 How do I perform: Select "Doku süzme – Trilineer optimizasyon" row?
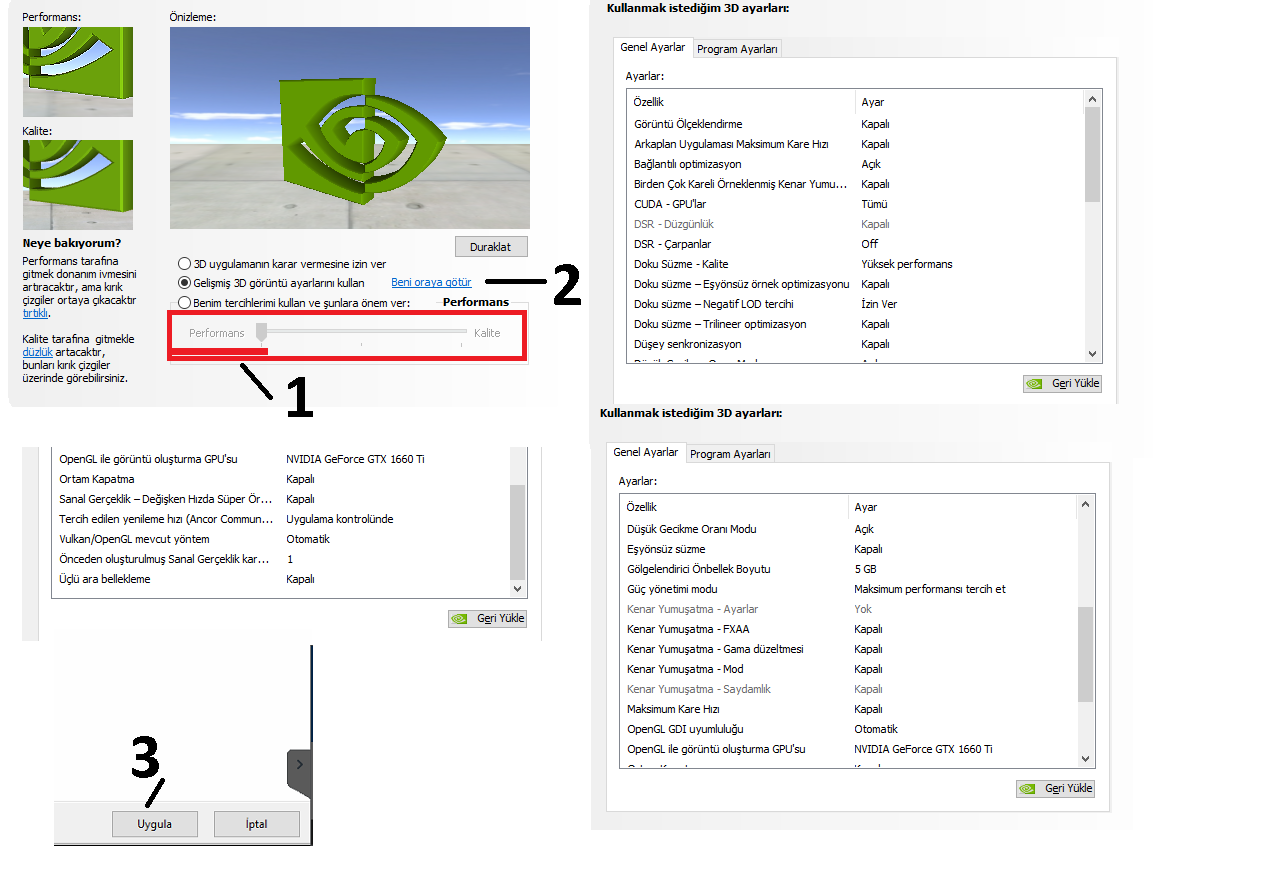click(x=855, y=324)
